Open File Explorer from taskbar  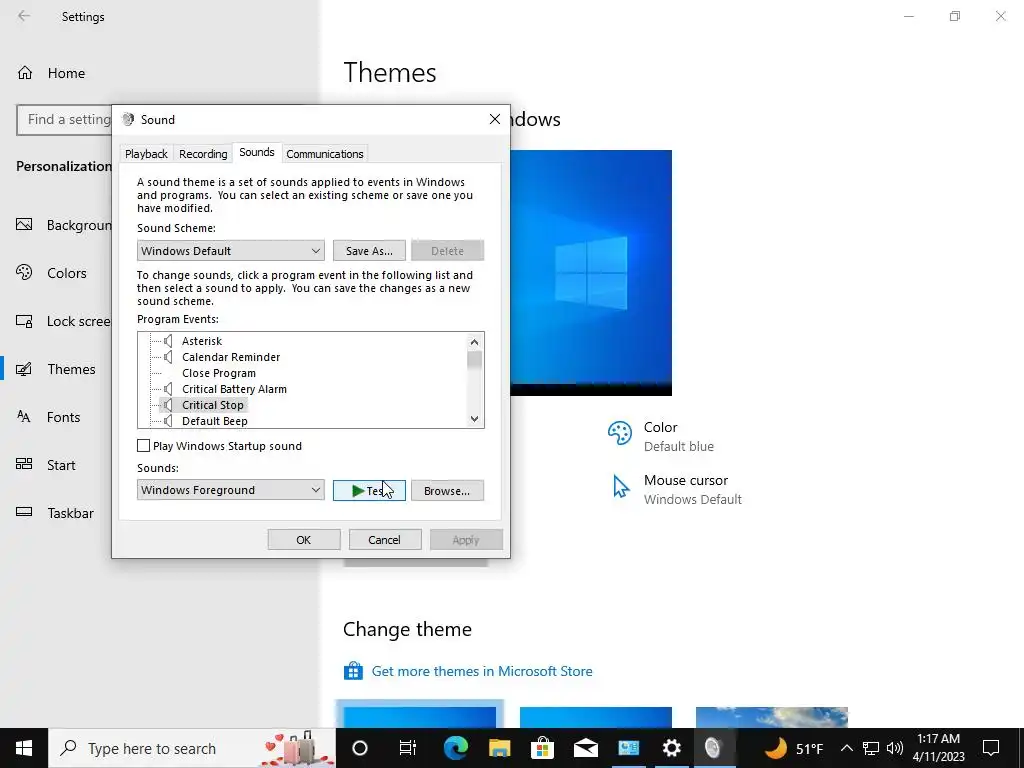[500, 748]
